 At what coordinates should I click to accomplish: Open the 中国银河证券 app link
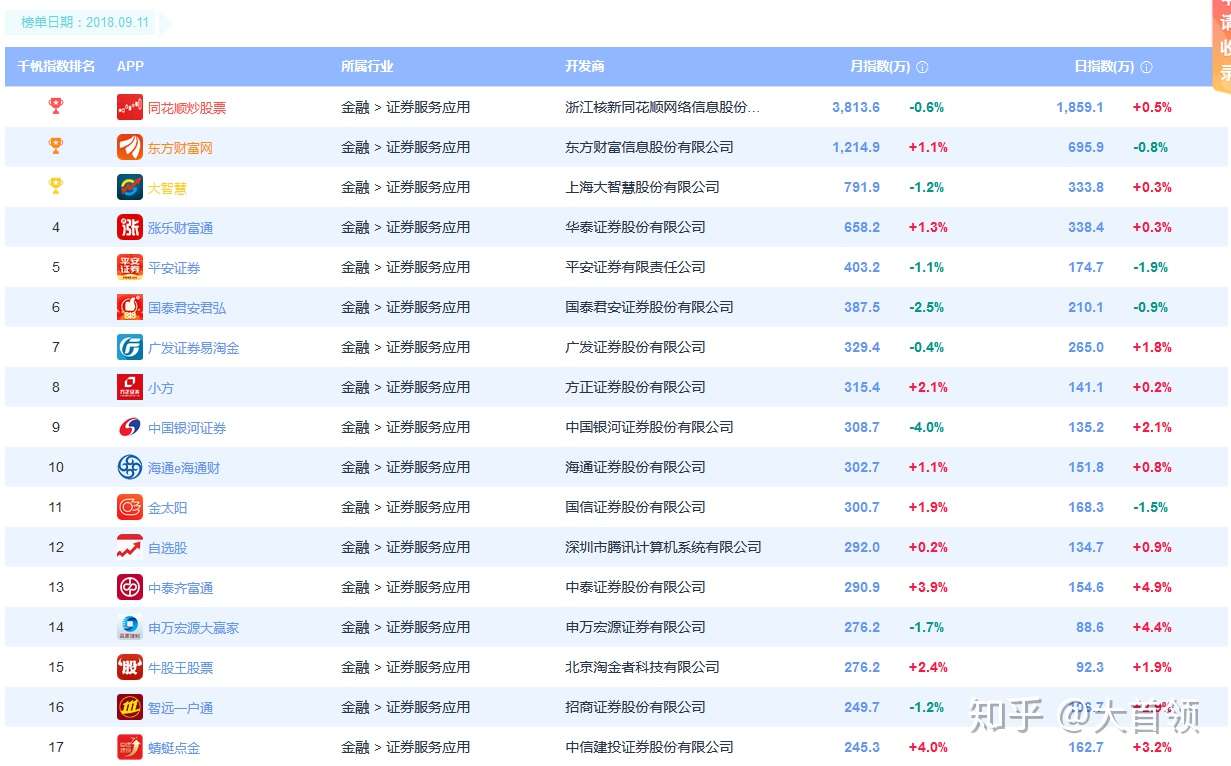point(187,428)
